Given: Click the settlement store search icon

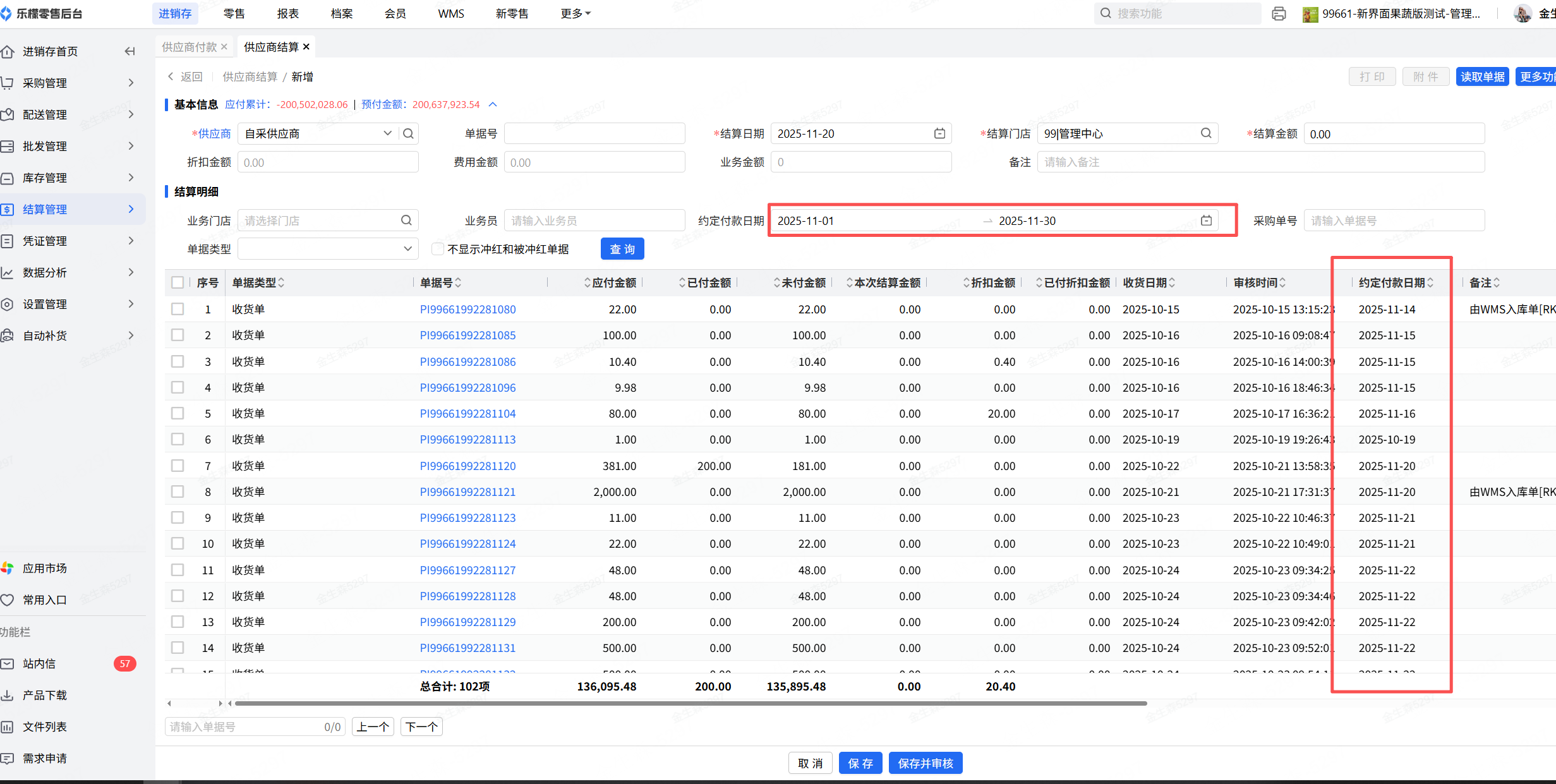Looking at the screenshot, I should pos(1205,133).
